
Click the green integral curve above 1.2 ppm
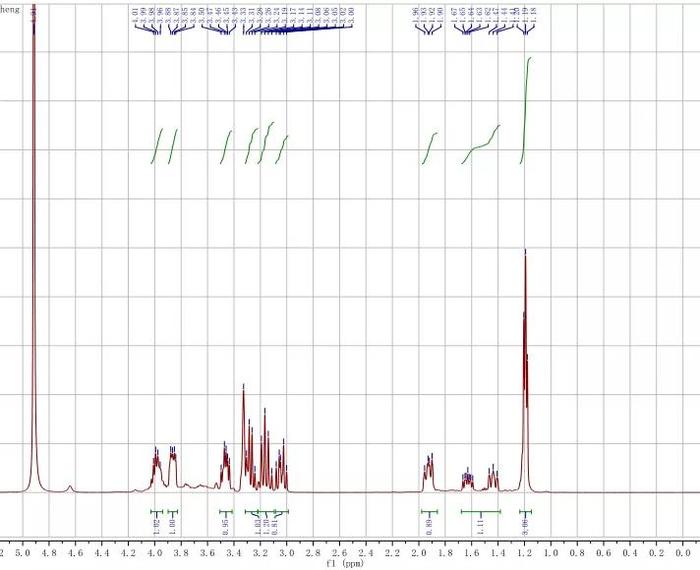point(525,111)
